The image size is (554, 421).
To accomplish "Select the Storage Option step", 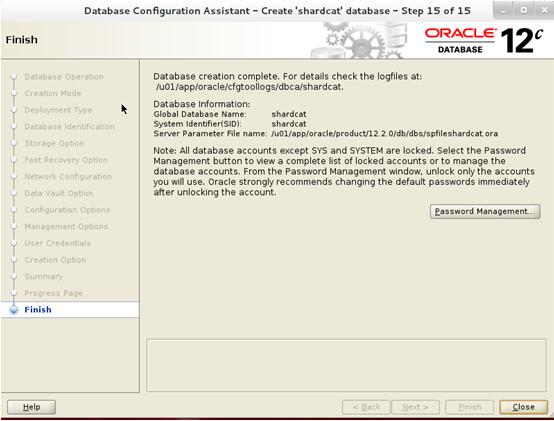I will [54, 143].
